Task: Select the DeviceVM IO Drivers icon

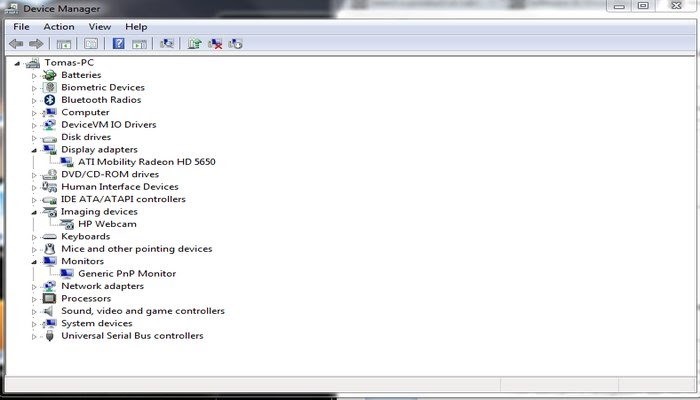Action: (50, 125)
